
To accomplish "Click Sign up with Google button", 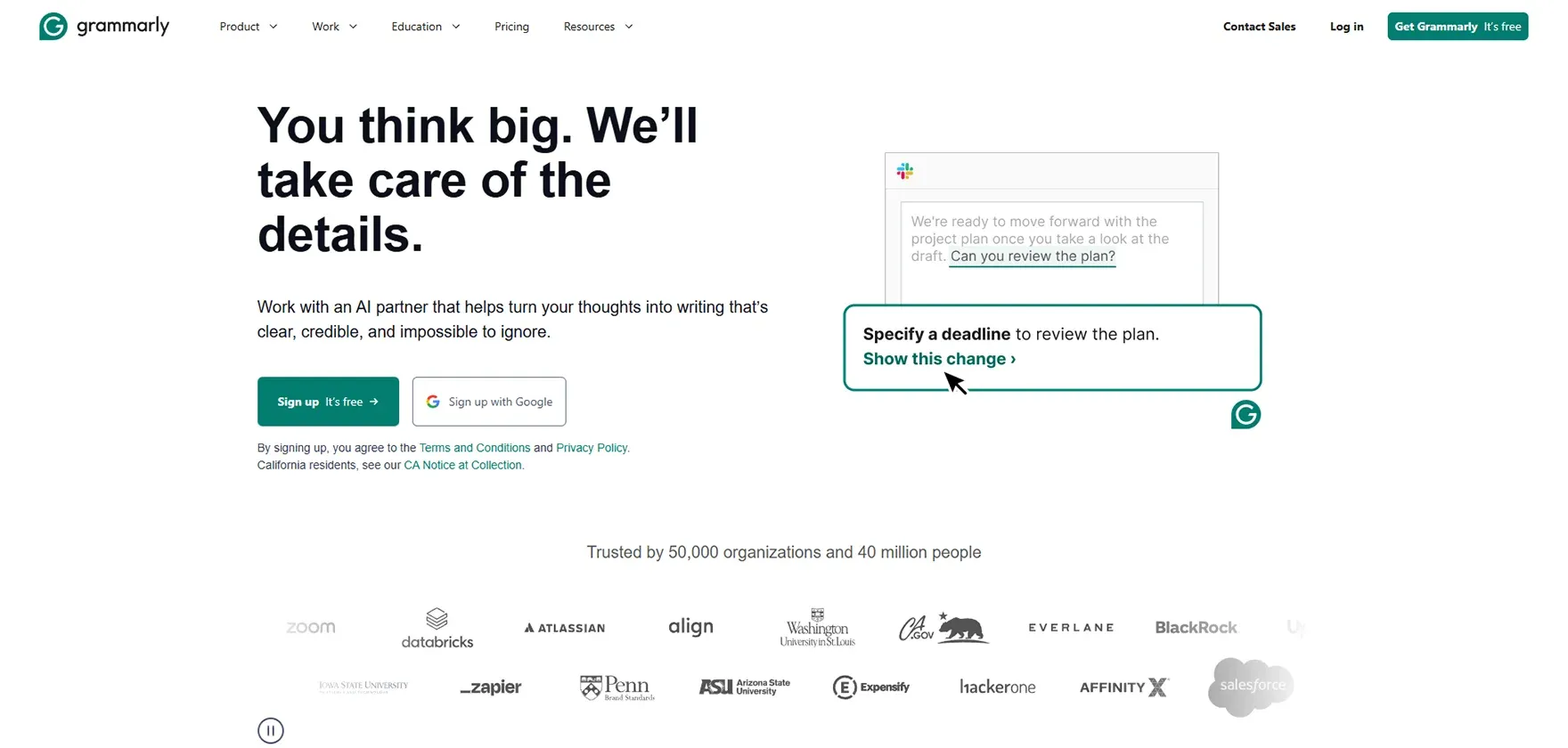I will (489, 402).
